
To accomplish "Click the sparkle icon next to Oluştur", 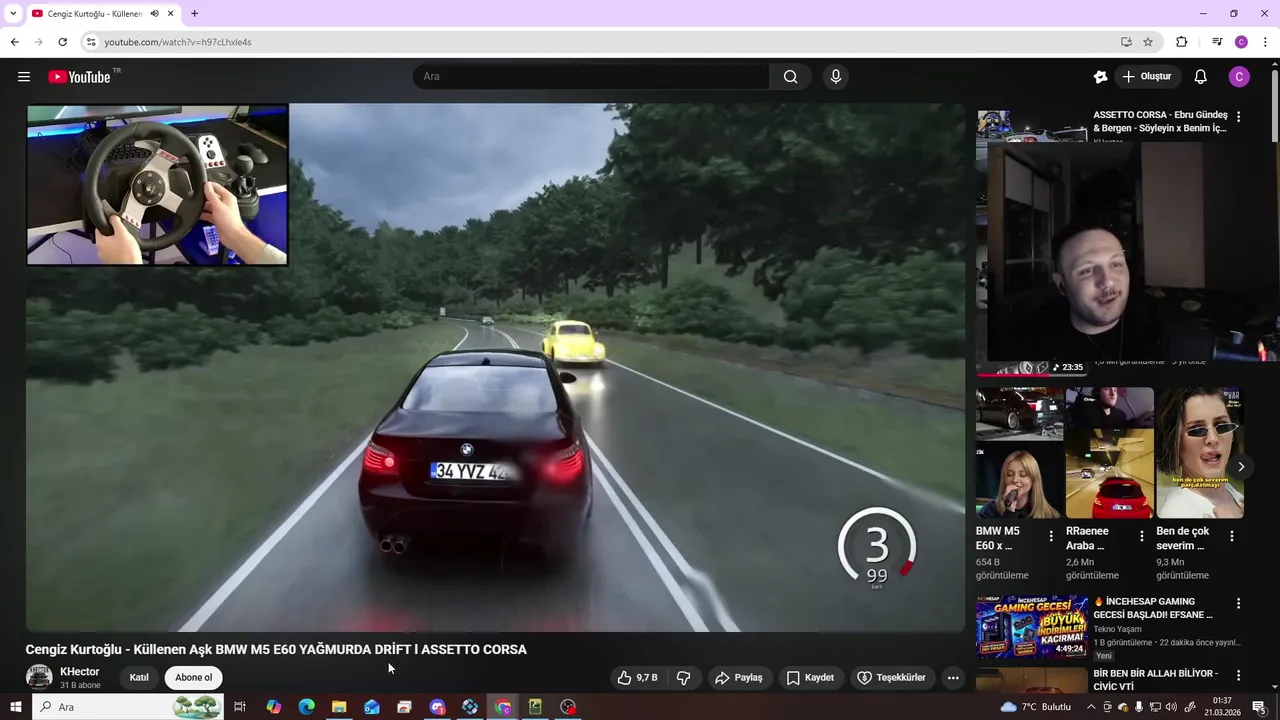I will [x=1100, y=77].
